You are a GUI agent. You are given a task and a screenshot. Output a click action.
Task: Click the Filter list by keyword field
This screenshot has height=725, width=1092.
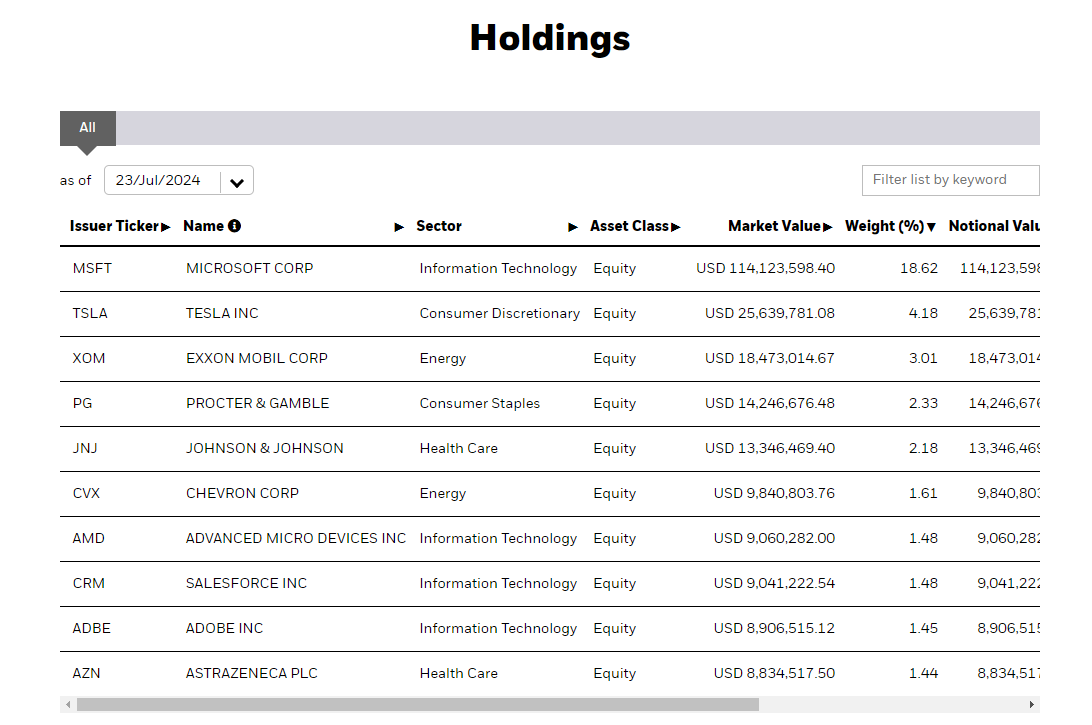point(950,180)
